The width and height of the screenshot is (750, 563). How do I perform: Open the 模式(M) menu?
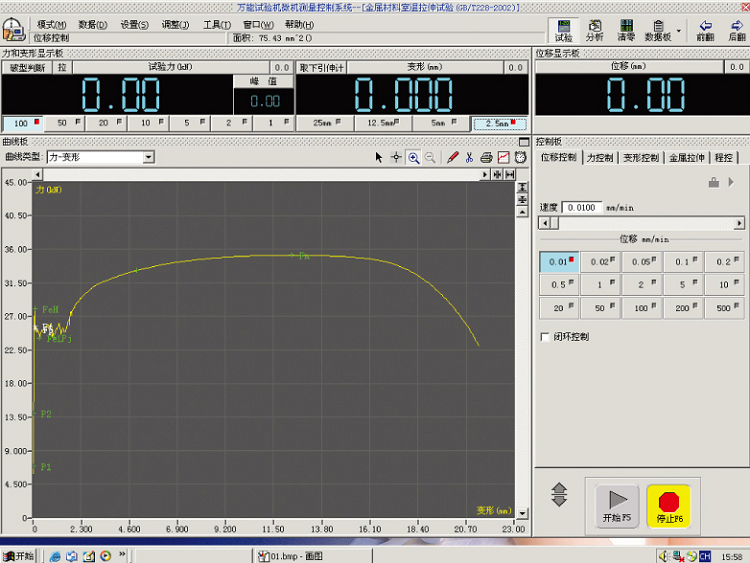pyautogui.click(x=52, y=24)
